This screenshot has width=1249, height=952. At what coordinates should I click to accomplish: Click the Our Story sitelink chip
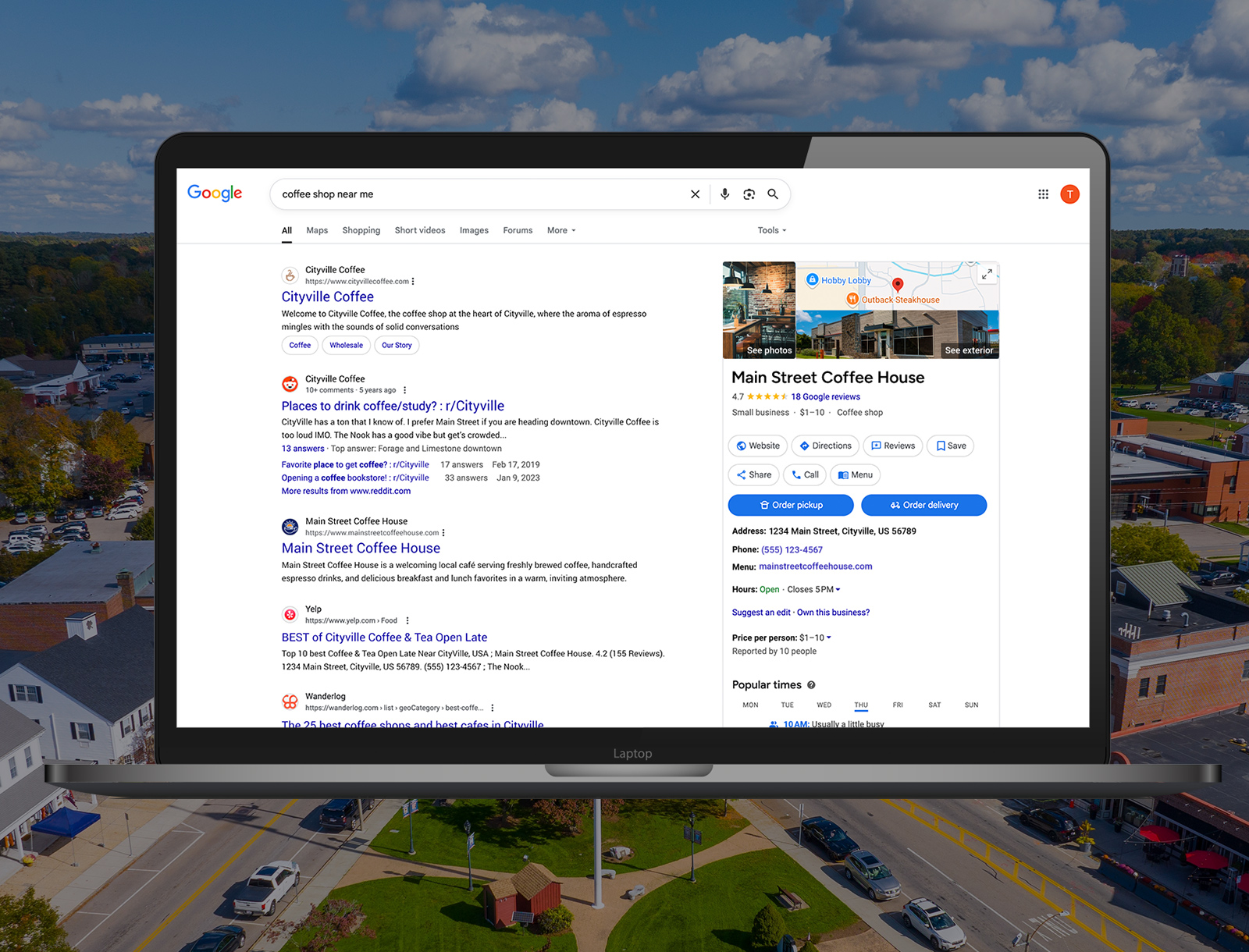click(x=397, y=346)
